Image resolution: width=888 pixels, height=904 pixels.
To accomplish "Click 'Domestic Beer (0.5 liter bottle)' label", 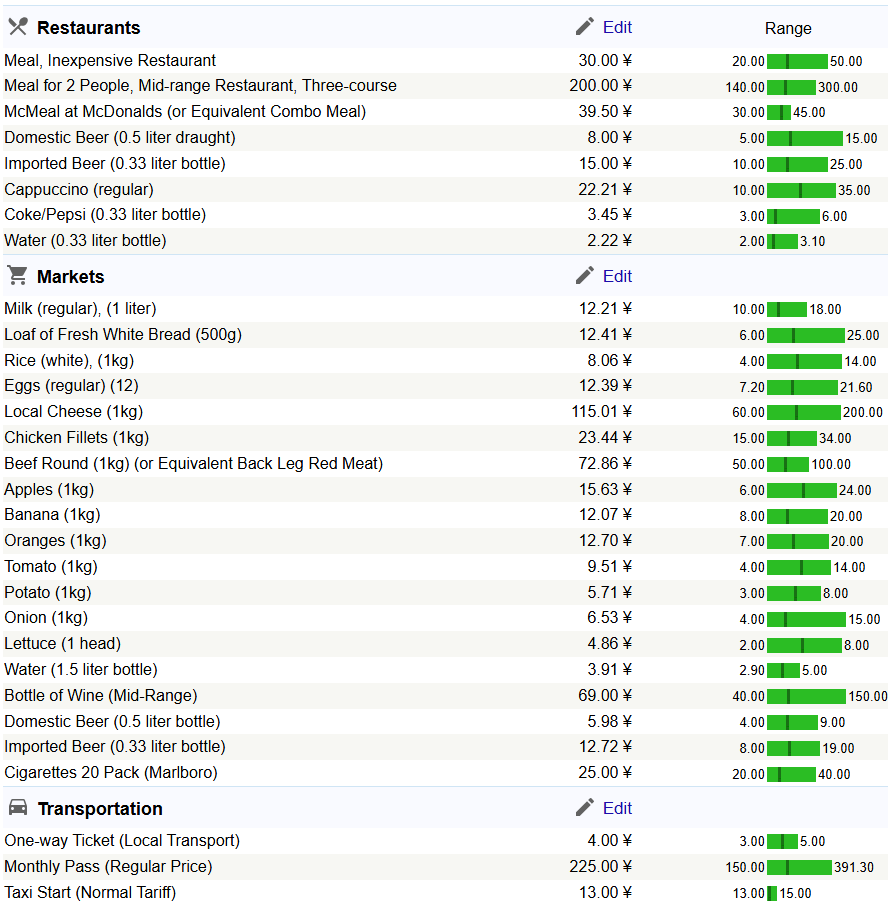I will (112, 722).
